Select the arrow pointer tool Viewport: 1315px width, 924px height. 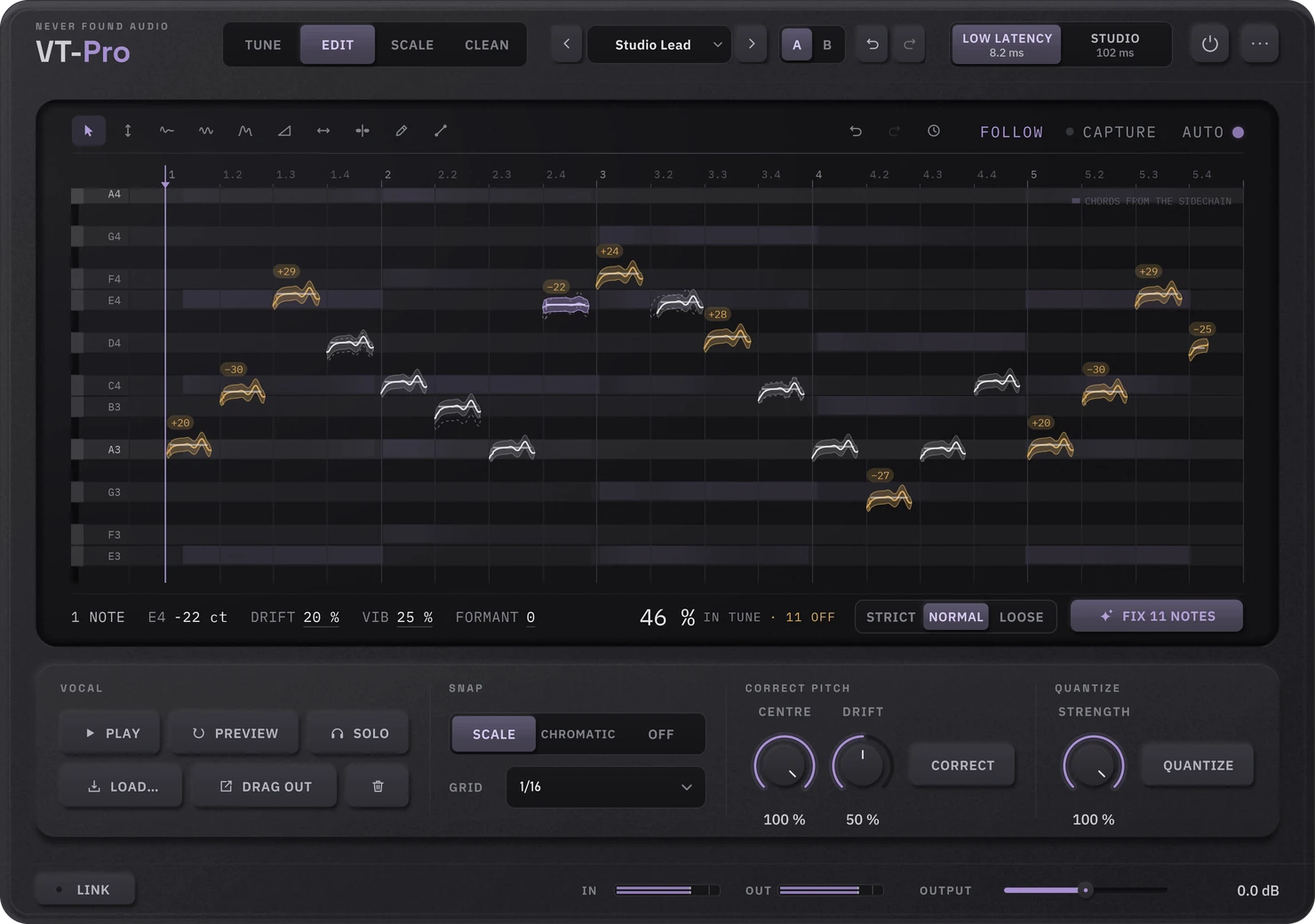point(88,131)
